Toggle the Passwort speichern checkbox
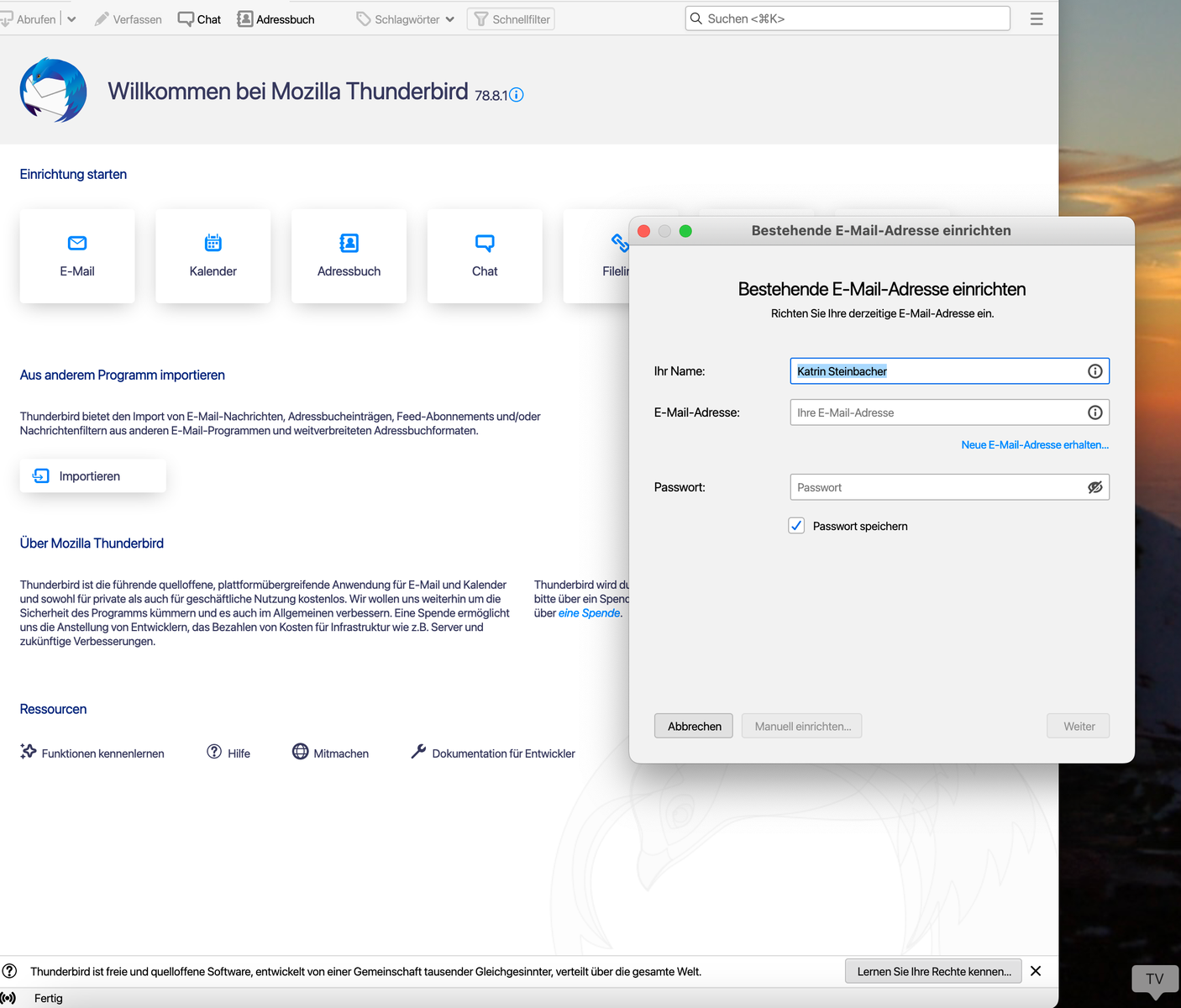The width and height of the screenshot is (1181, 1008). click(796, 526)
